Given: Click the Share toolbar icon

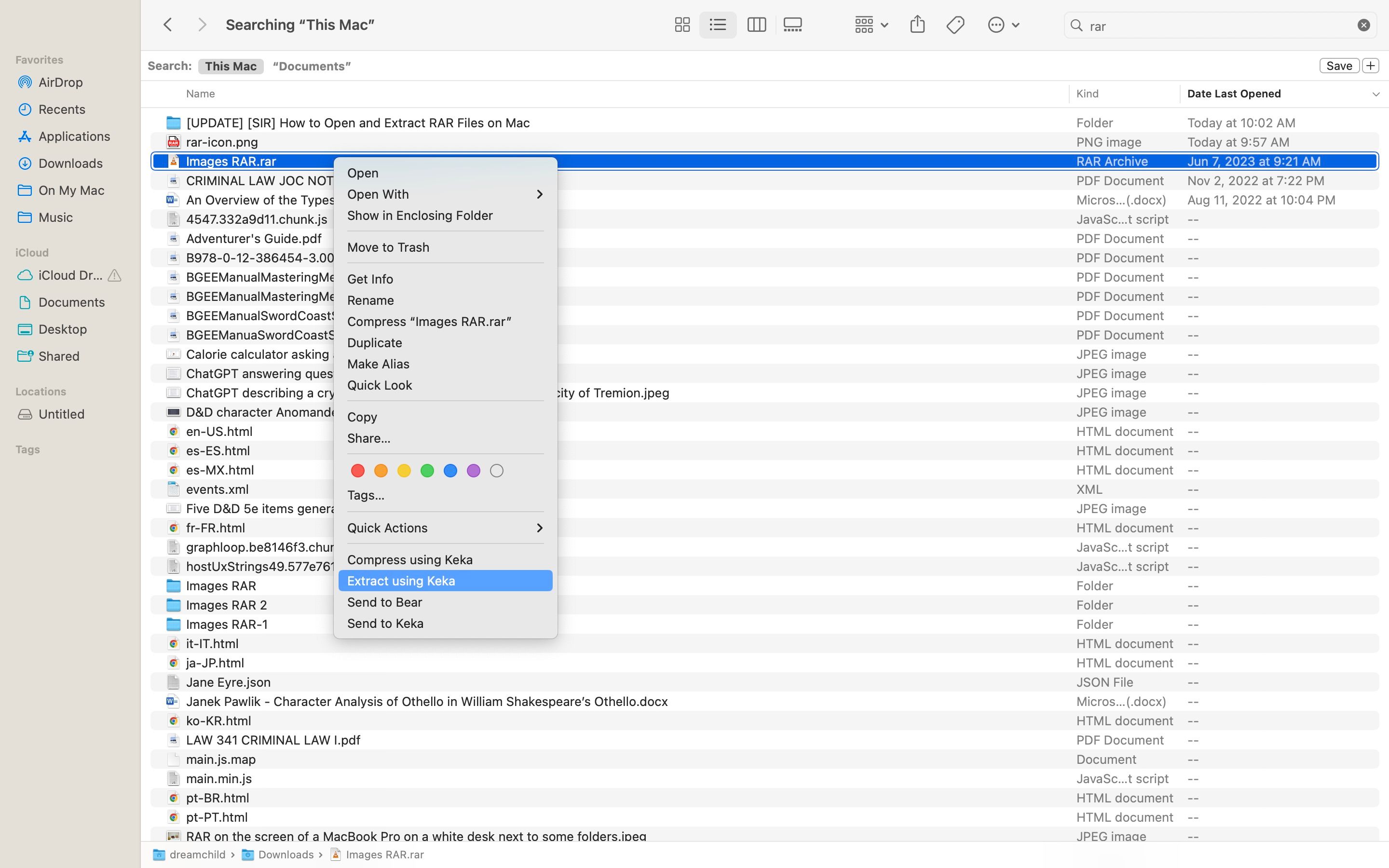Looking at the screenshot, I should 917,25.
